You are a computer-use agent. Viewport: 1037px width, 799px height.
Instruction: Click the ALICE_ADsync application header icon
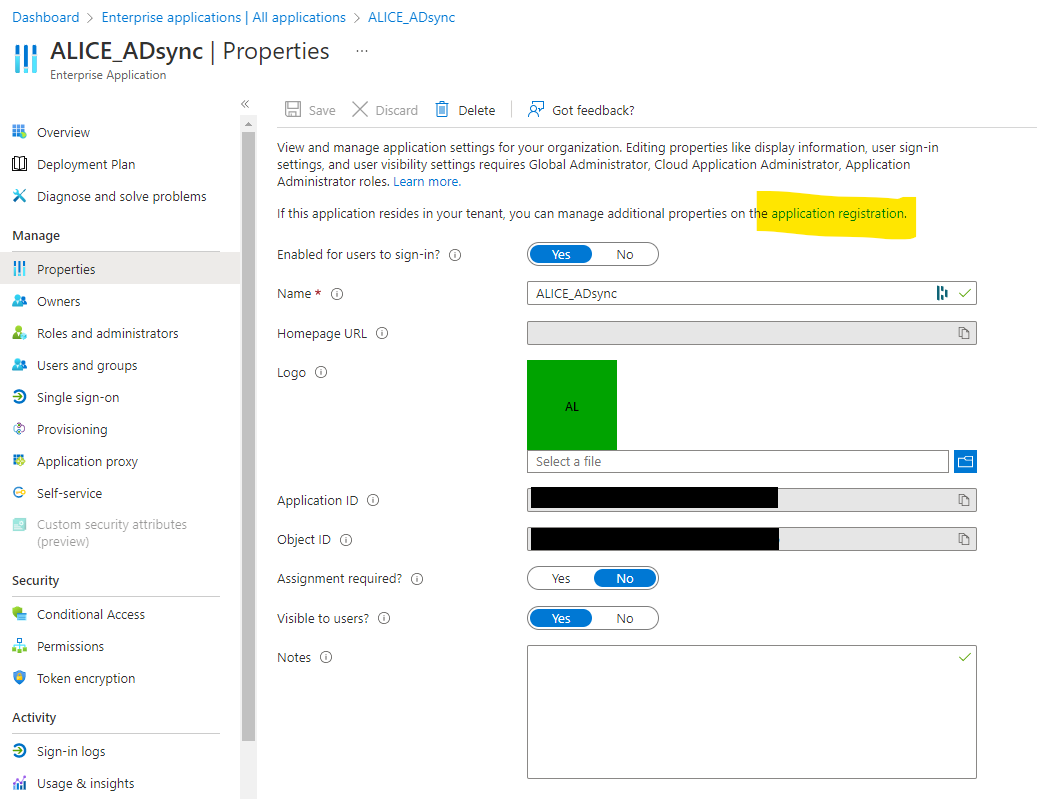(x=26, y=58)
